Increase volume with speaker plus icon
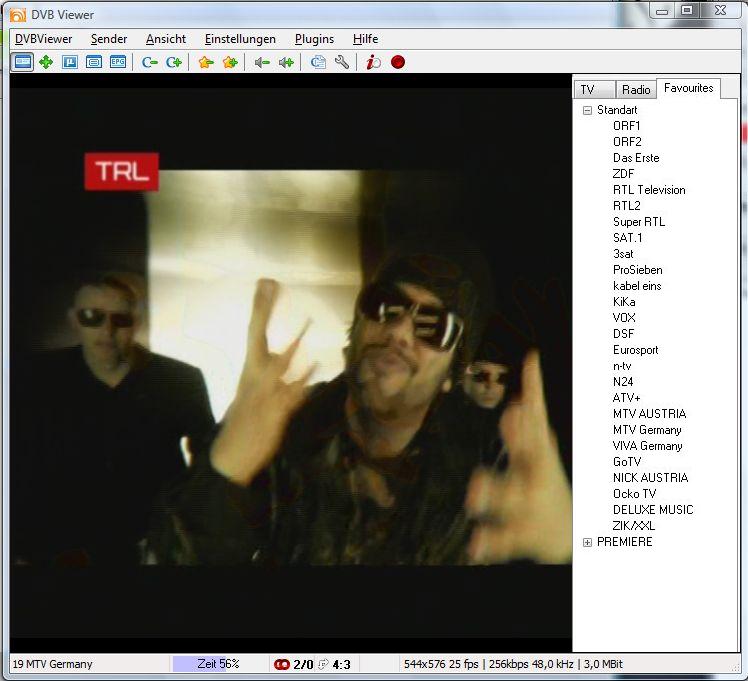Image resolution: width=748 pixels, height=681 pixels. click(x=286, y=62)
